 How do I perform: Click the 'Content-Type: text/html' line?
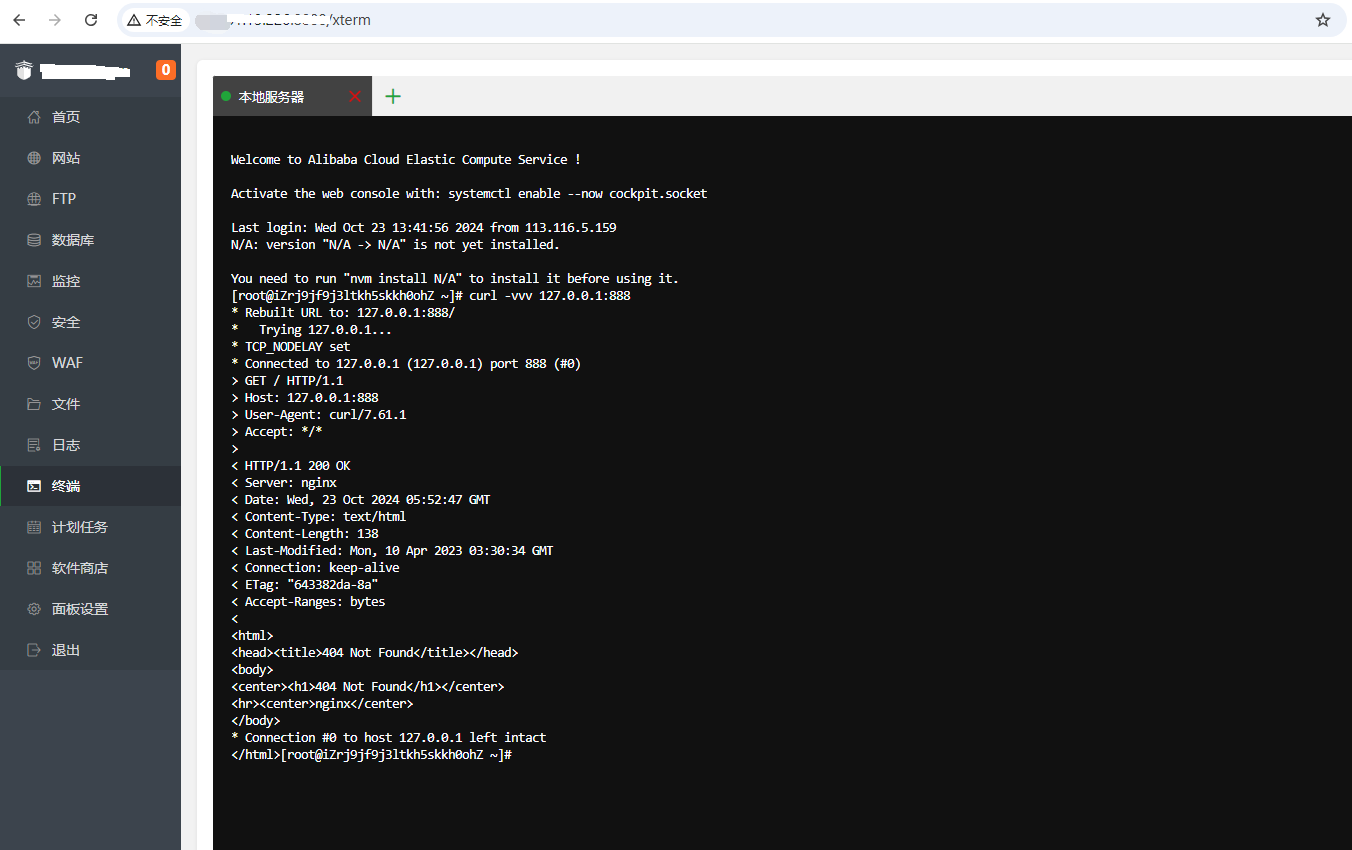coord(319,517)
